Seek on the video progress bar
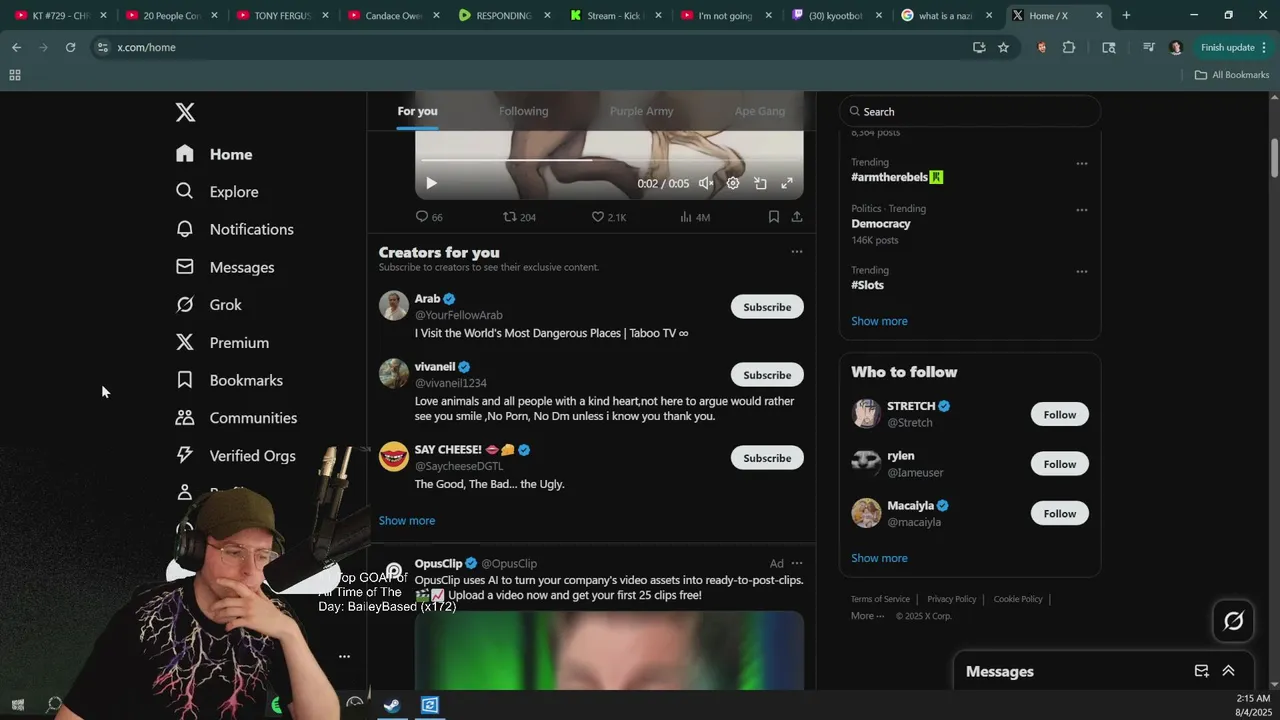1280x720 pixels. 609,160
